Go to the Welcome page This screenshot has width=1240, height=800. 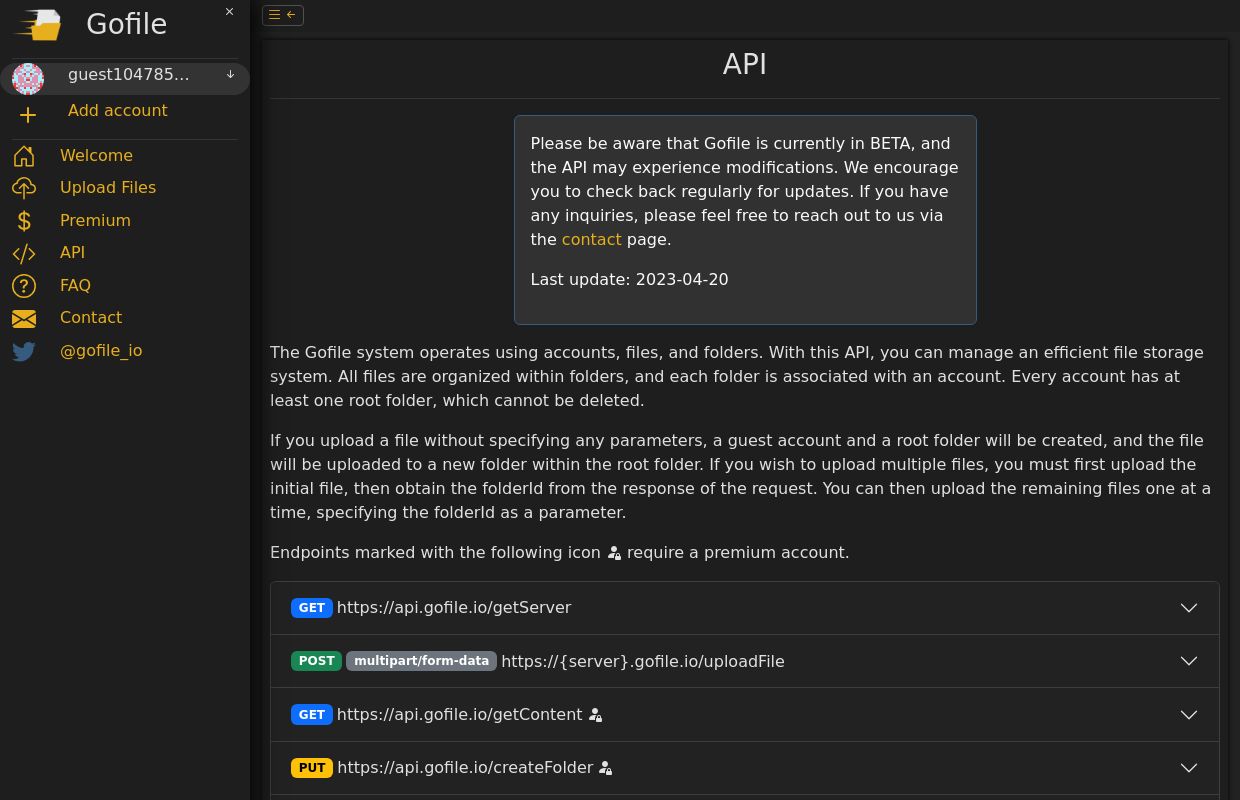(96, 156)
